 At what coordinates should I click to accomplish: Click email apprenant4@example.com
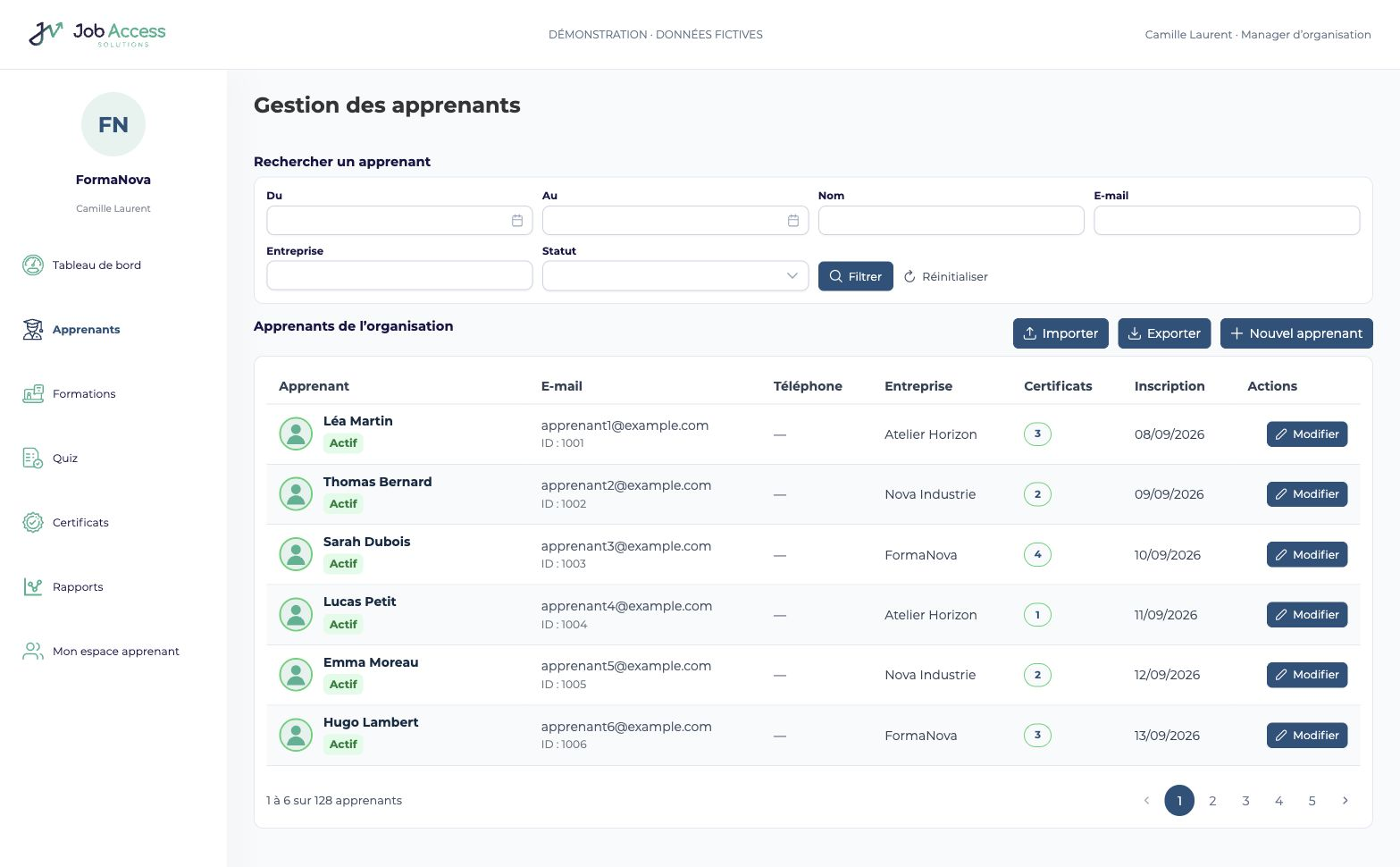[626, 606]
